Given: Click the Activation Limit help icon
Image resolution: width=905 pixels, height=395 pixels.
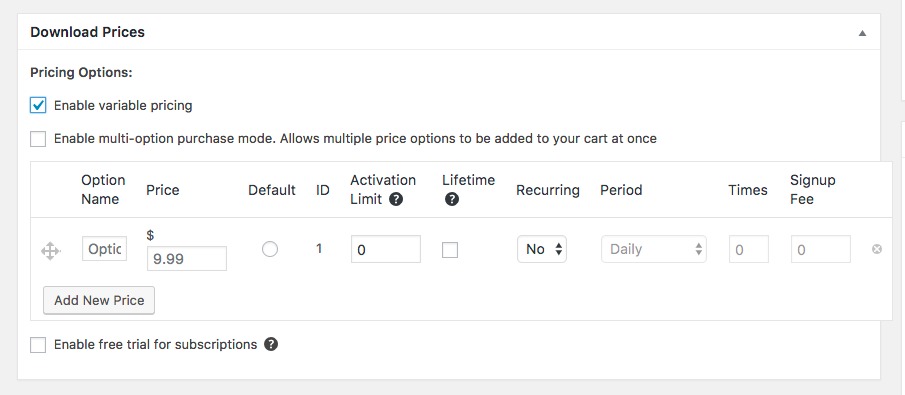Looking at the screenshot, I should point(396,199).
